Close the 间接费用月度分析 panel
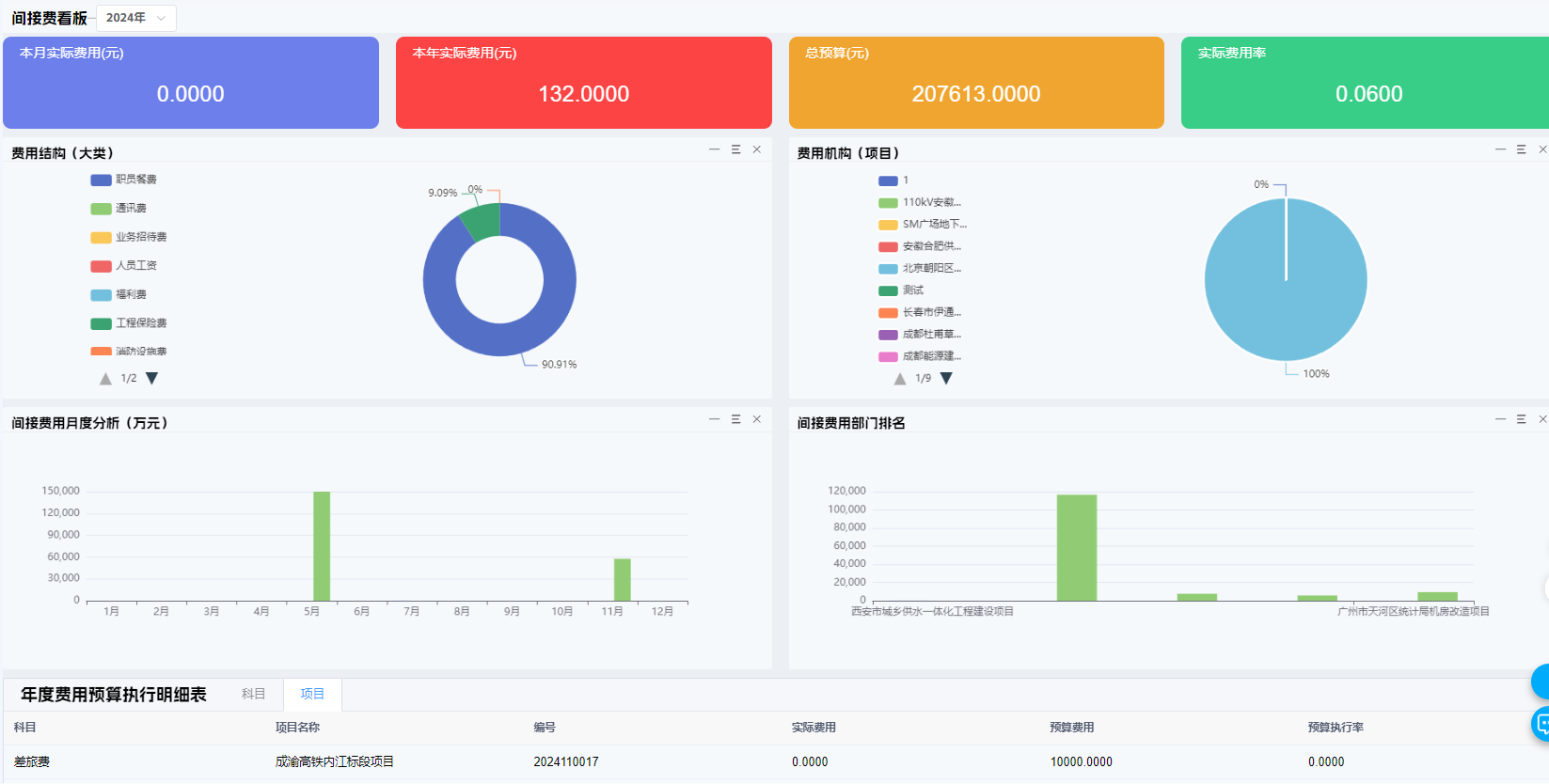This screenshot has height=784, width=1549. click(756, 419)
